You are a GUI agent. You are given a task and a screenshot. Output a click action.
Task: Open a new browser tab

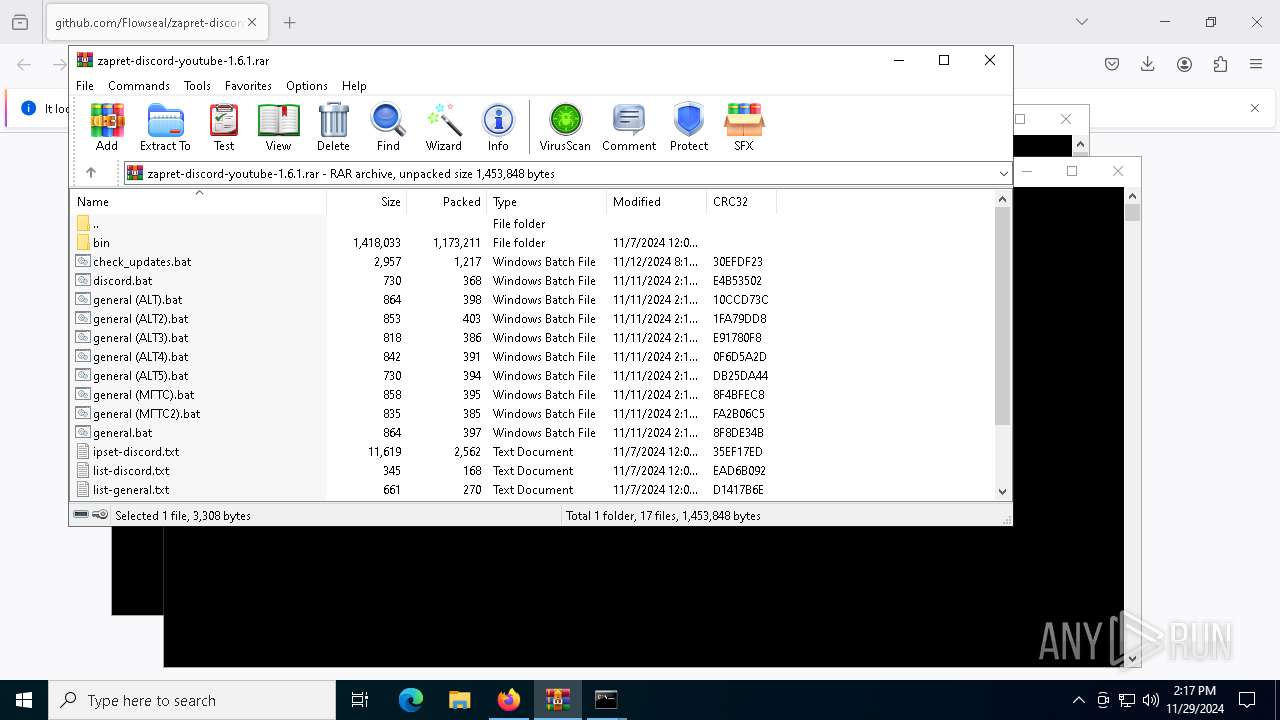point(290,22)
